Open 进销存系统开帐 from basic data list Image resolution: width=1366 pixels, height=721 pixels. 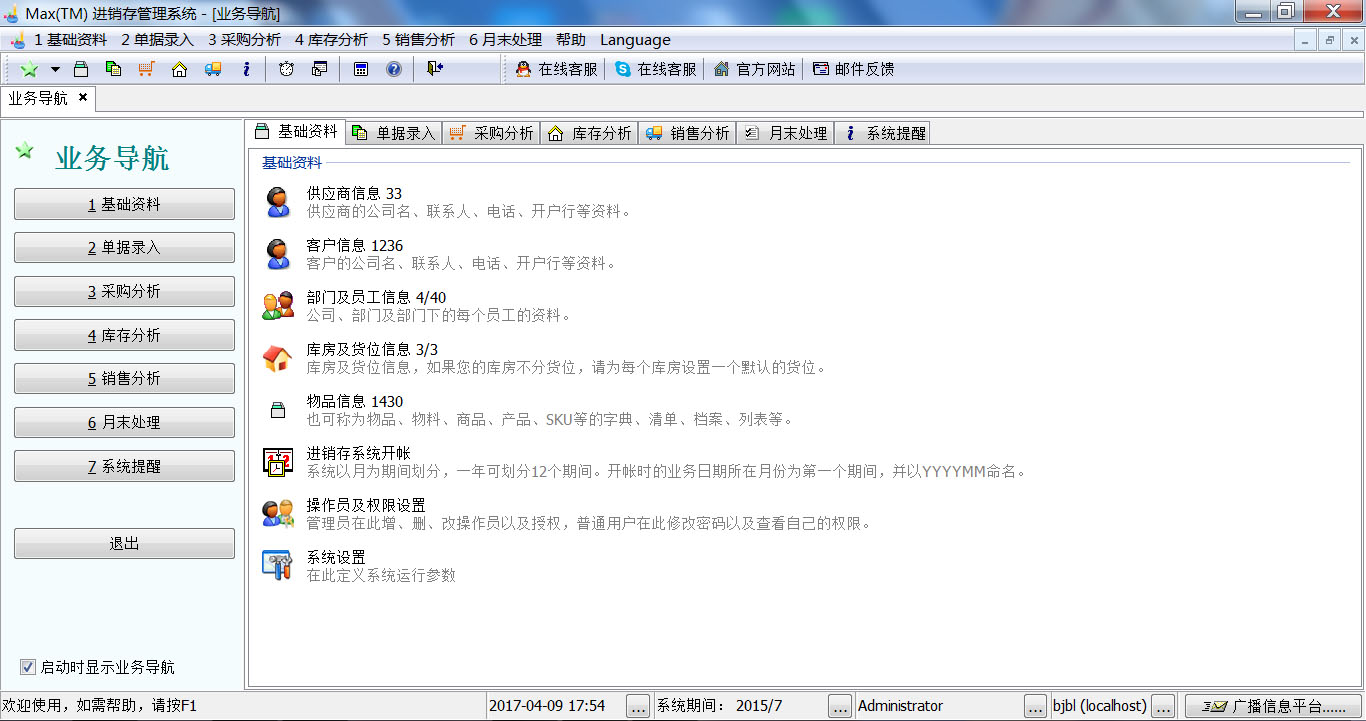coord(357,451)
